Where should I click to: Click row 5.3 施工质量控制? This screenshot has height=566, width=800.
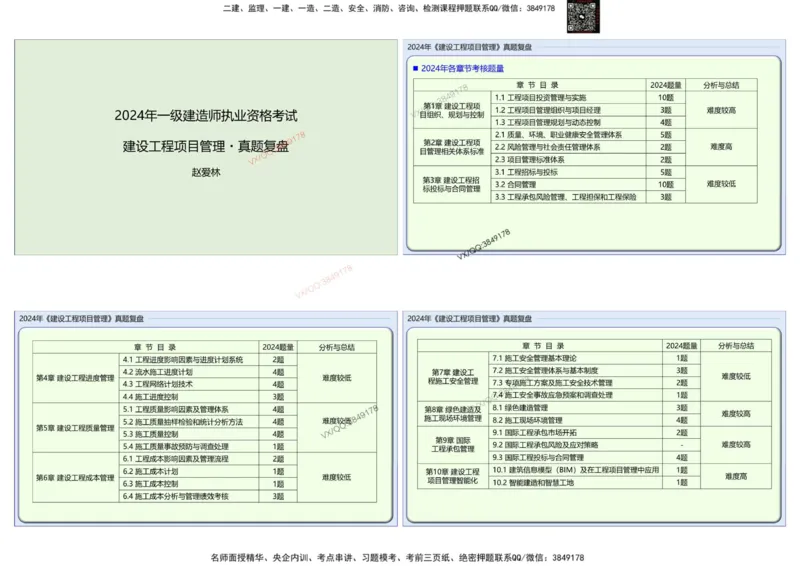[189, 434]
